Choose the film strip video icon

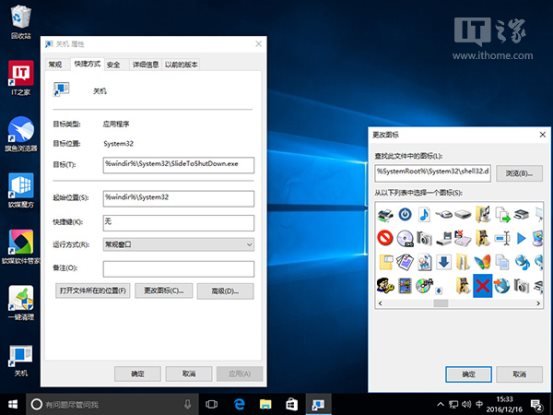click(405, 286)
